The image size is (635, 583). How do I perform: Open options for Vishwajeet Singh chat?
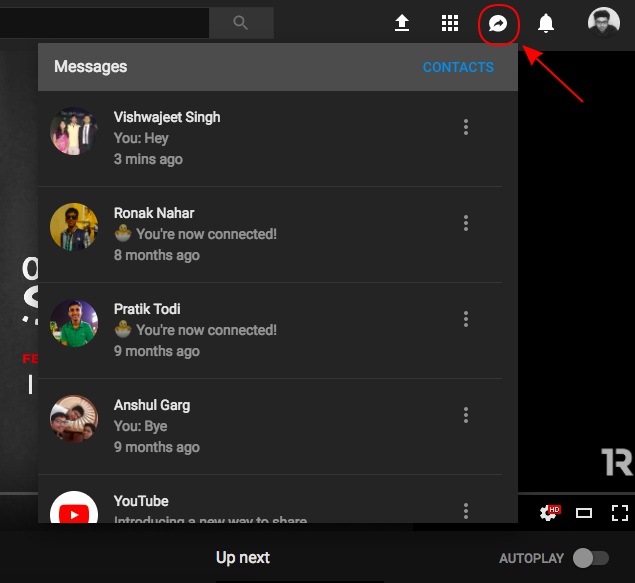click(466, 127)
